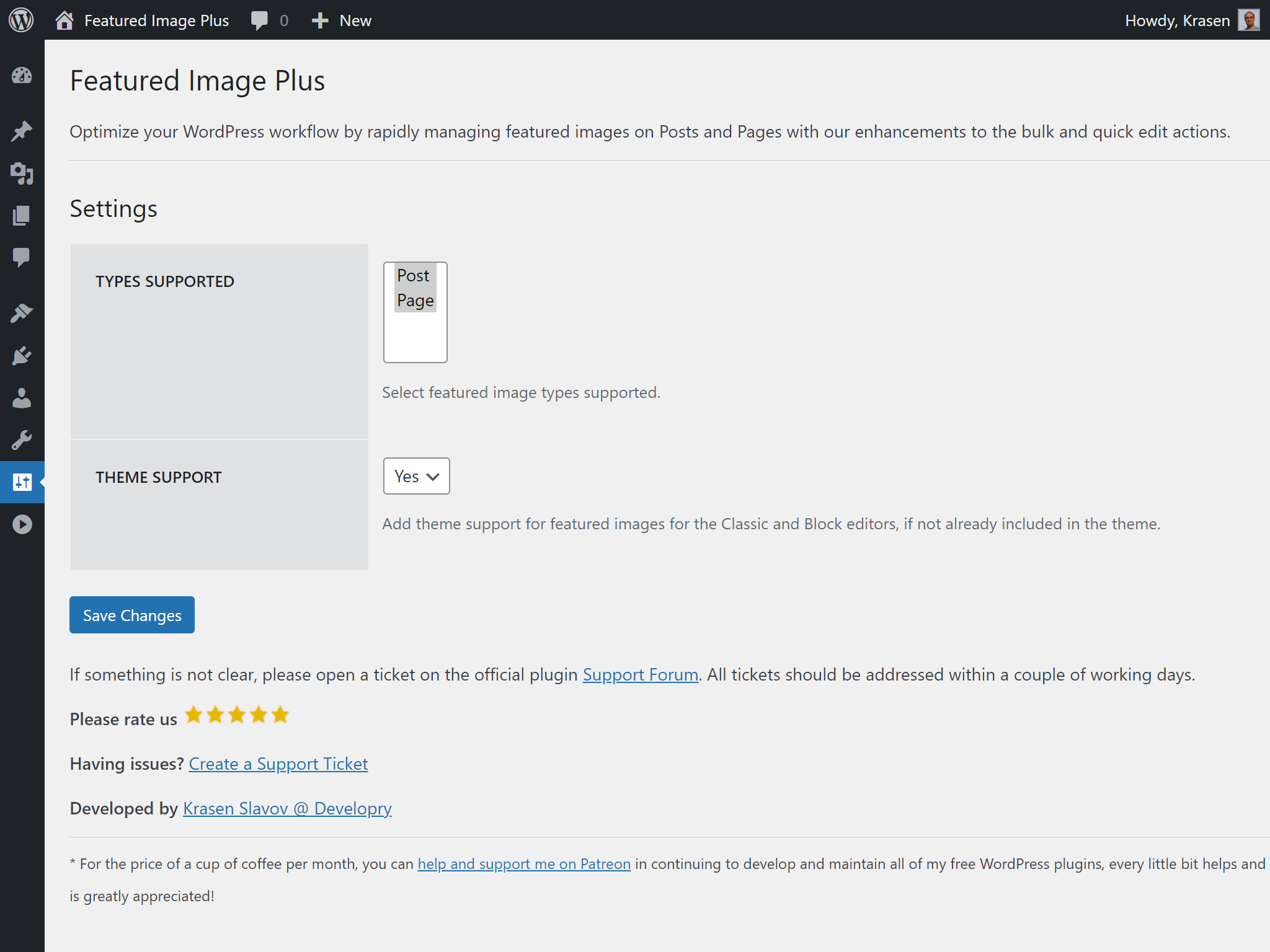This screenshot has width=1270, height=952.
Task: Expand the Theme Support Yes dropdown
Action: [416, 476]
